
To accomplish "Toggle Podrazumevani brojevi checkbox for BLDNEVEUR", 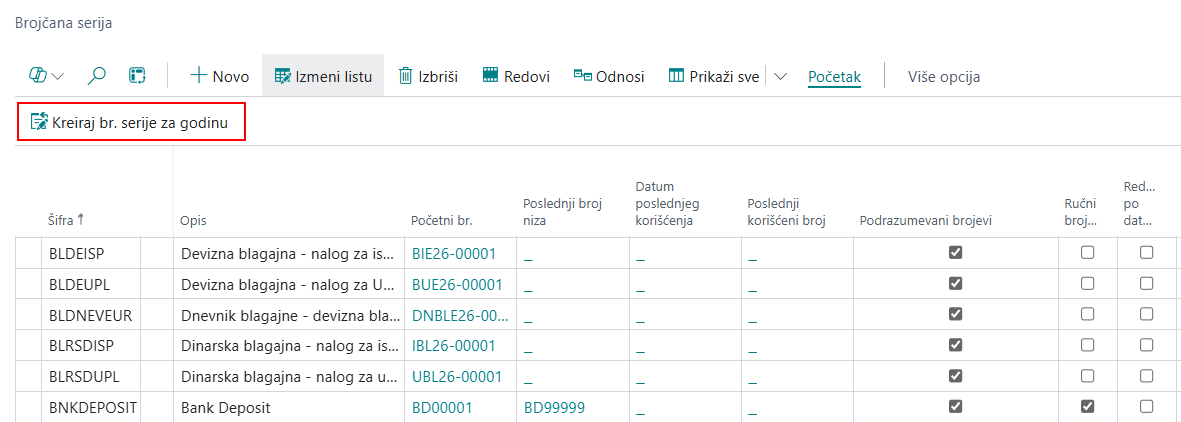I will pos(955,313).
